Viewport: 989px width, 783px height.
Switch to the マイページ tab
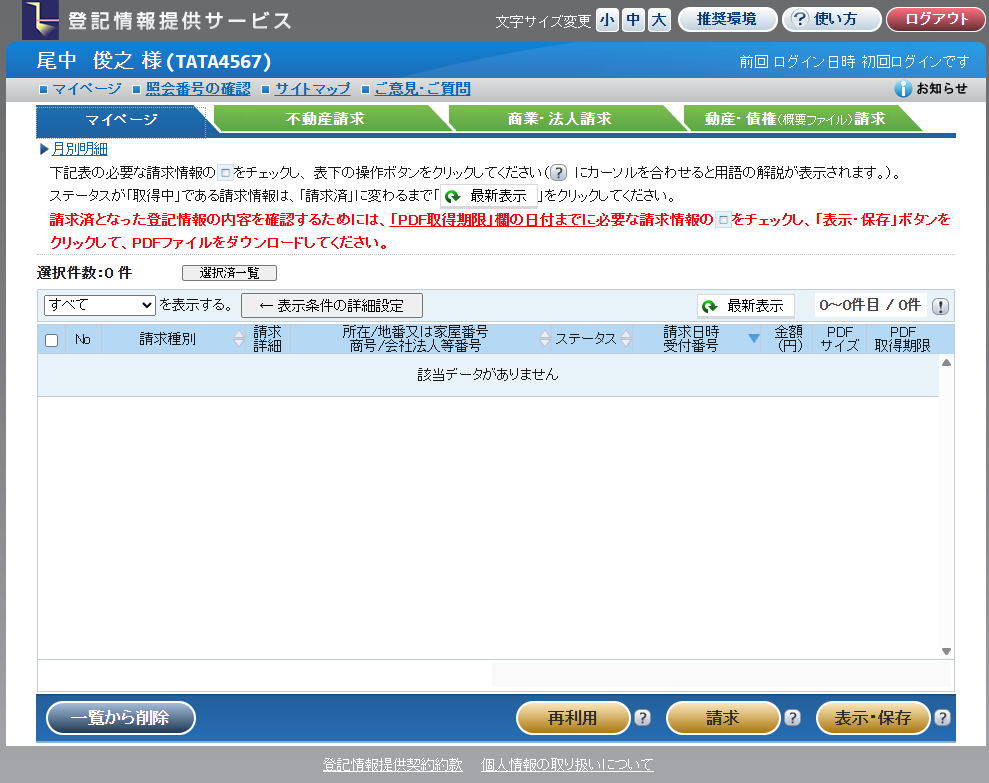121,120
